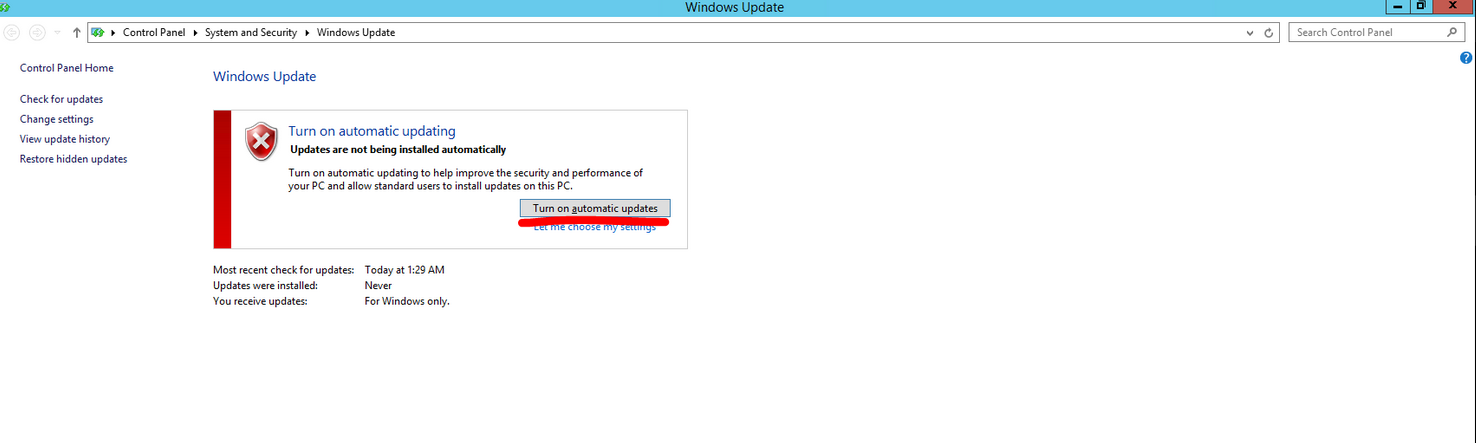The height and width of the screenshot is (443, 1476).
Task: Click the 'Today at 1:29 AM' value
Action: (x=405, y=270)
